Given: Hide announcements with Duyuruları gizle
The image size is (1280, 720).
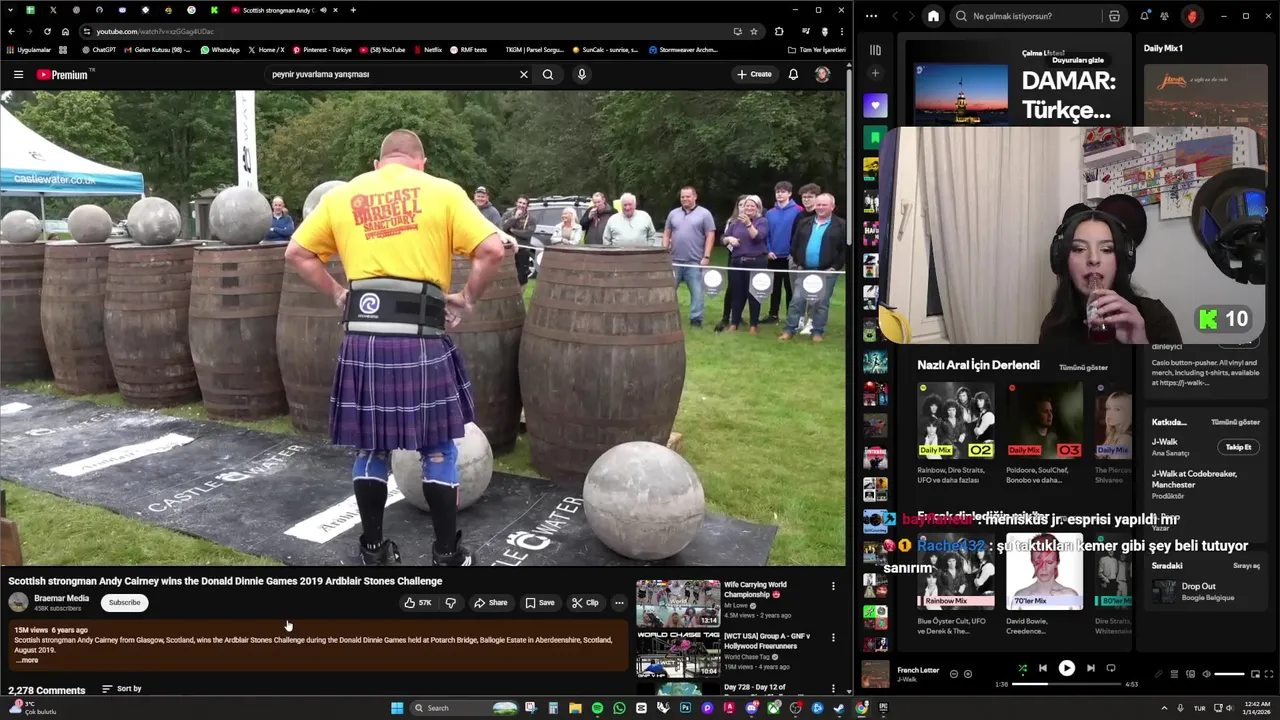Looking at the screenshot, I should coord(1078,60).
